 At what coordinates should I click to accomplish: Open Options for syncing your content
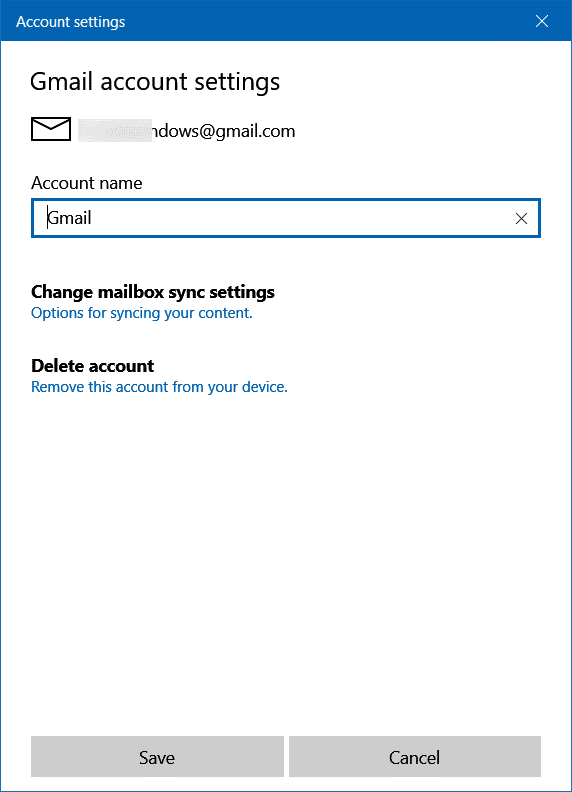point(141,313)
